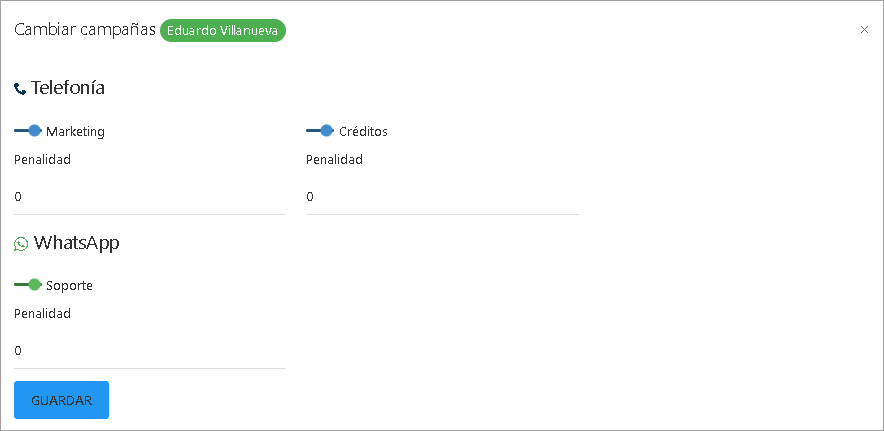
Task: Focus the Marketing penalty input field
Action: (150, 197)
